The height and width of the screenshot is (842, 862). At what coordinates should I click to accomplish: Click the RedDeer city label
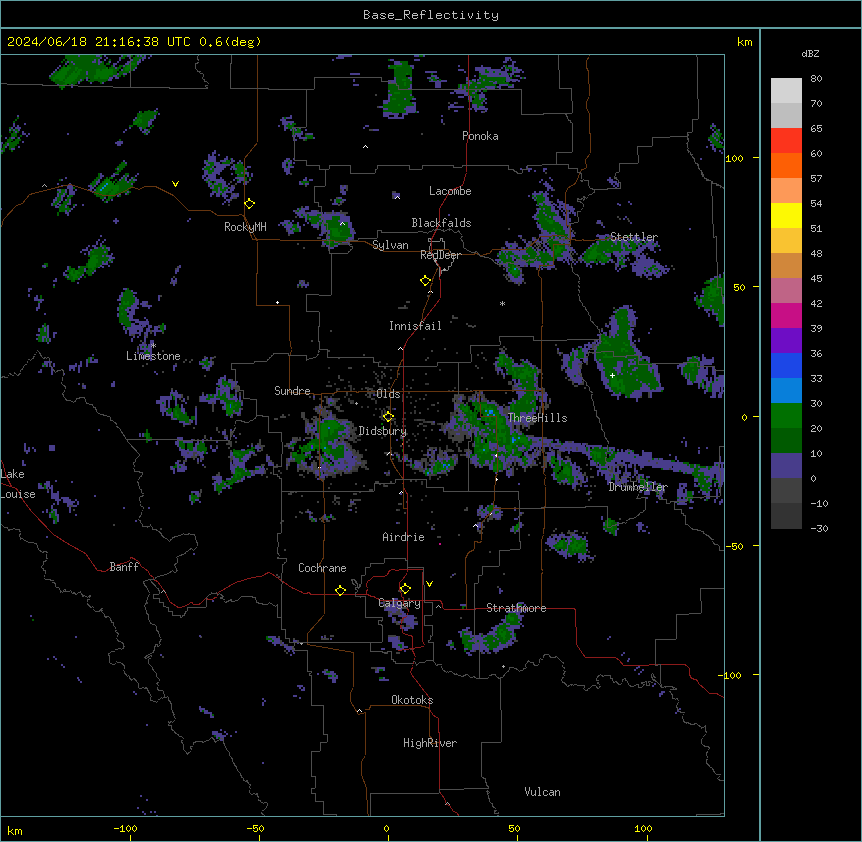440,255
